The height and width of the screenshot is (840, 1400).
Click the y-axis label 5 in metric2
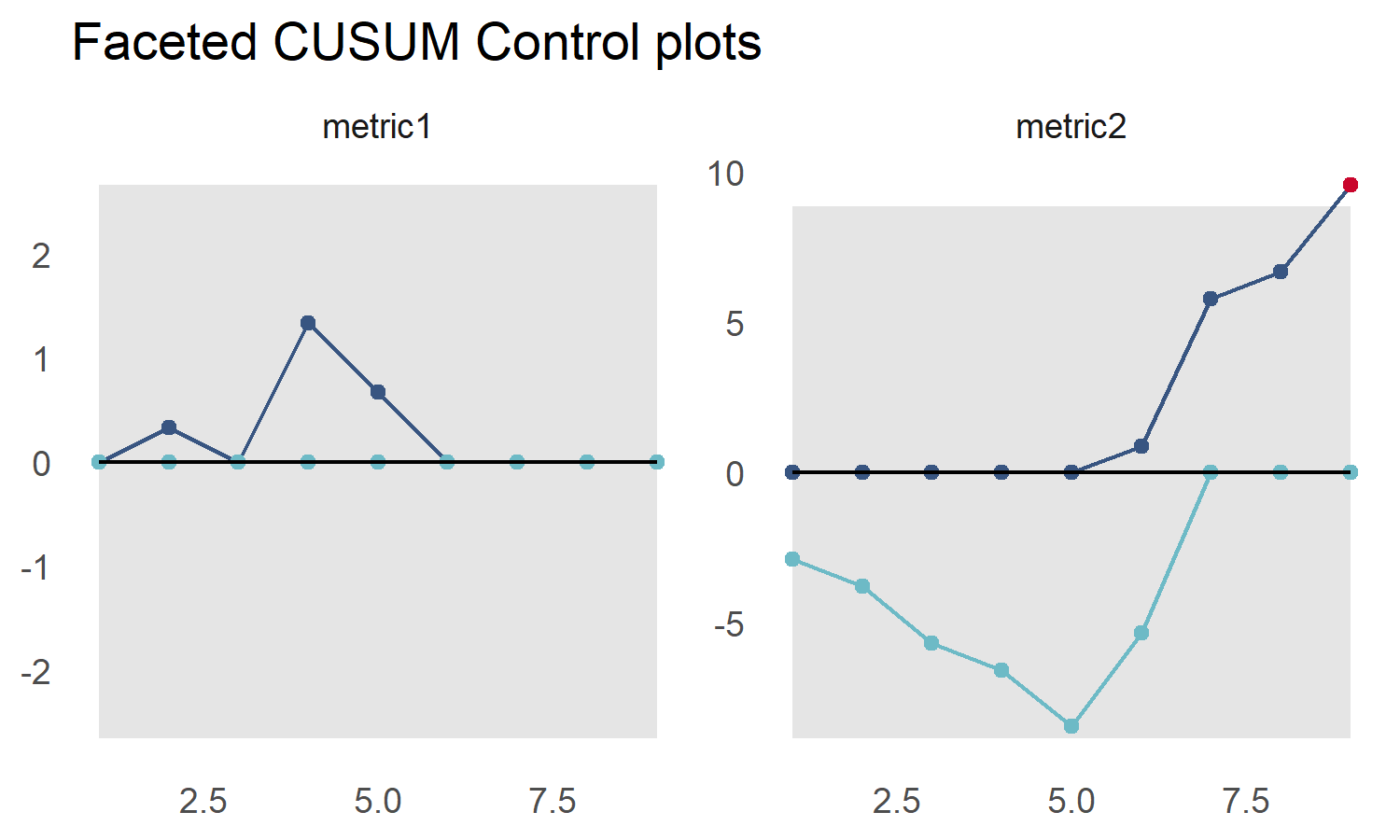click(x=735, y=325)
